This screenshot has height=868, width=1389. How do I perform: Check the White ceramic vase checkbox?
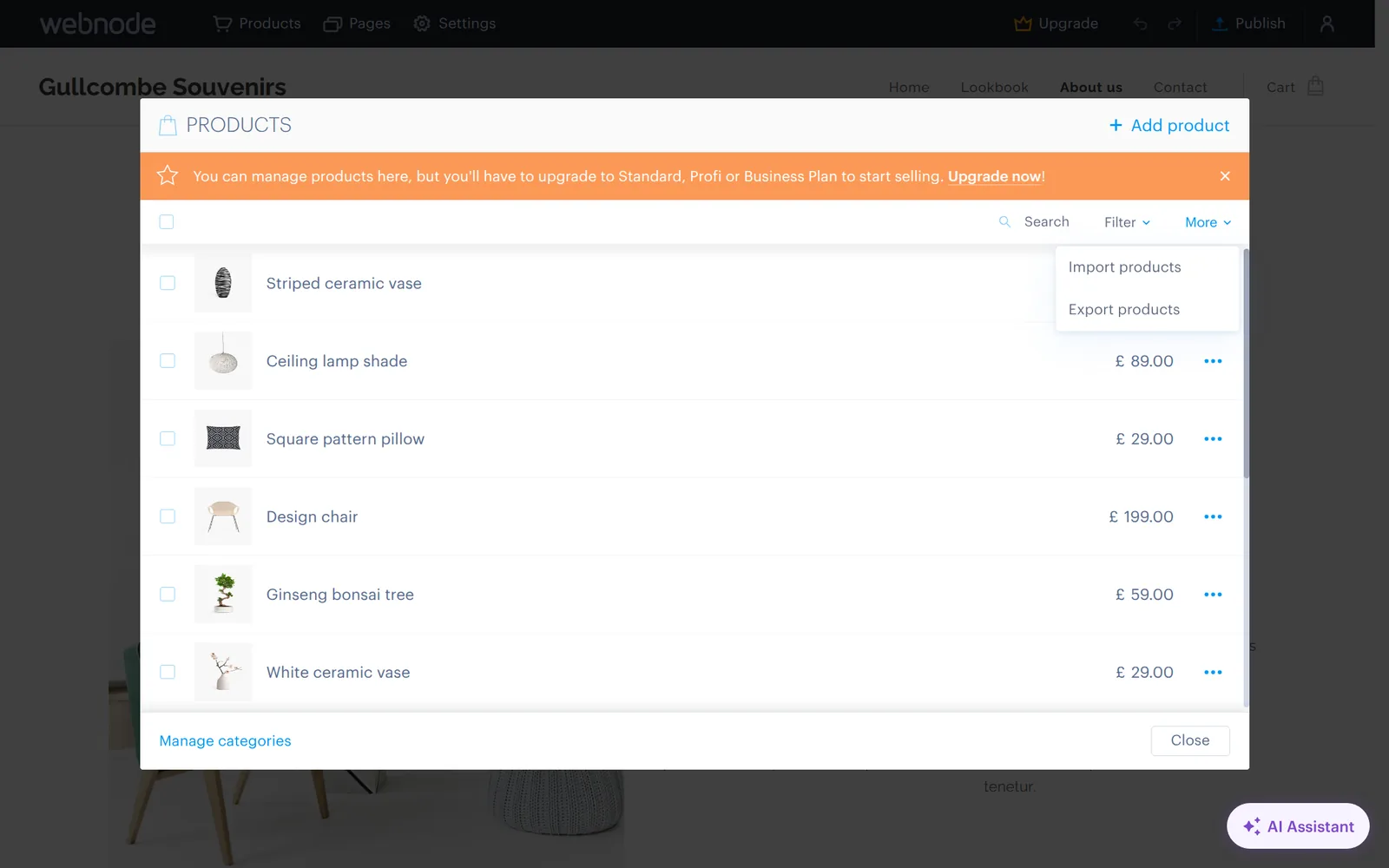pos(168,673)
